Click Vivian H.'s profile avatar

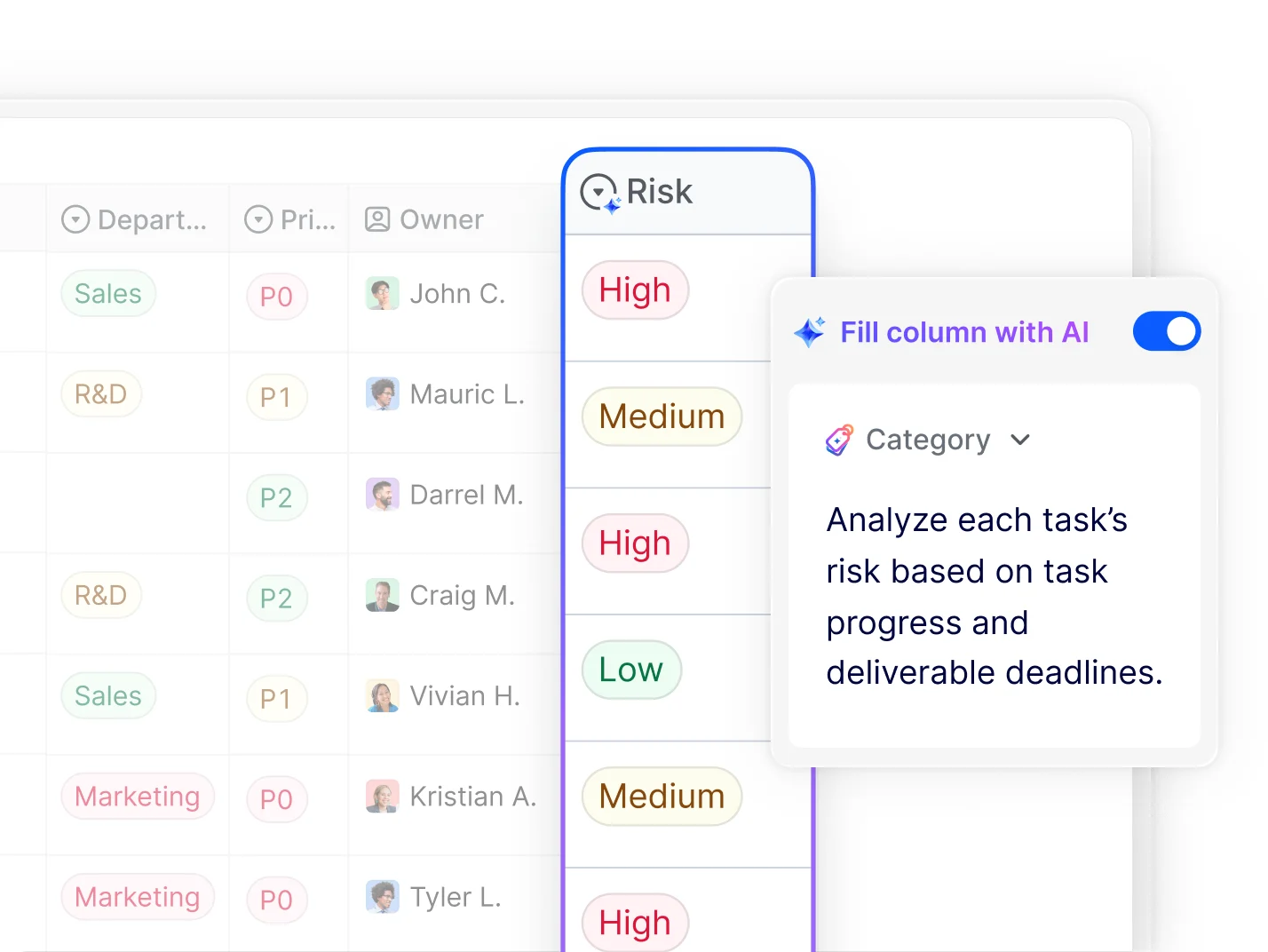[382, 696]
